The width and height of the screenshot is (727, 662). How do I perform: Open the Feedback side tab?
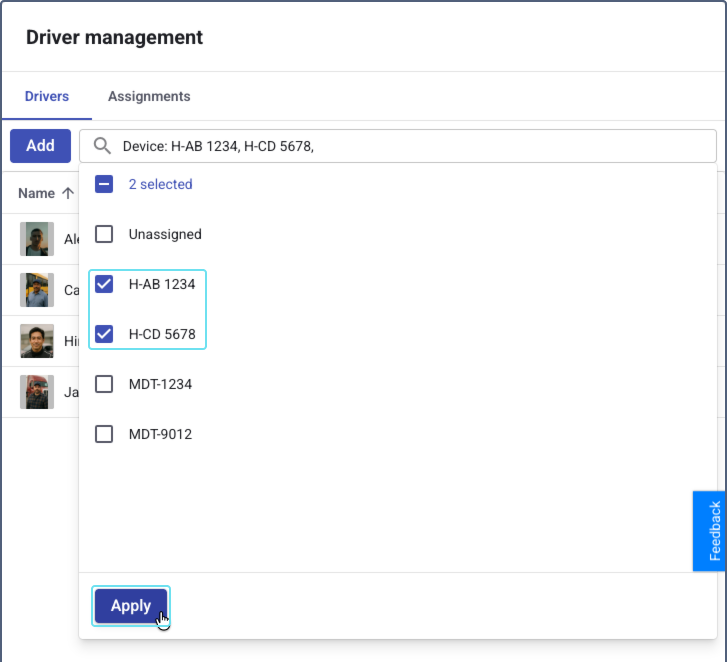(709, 531)
